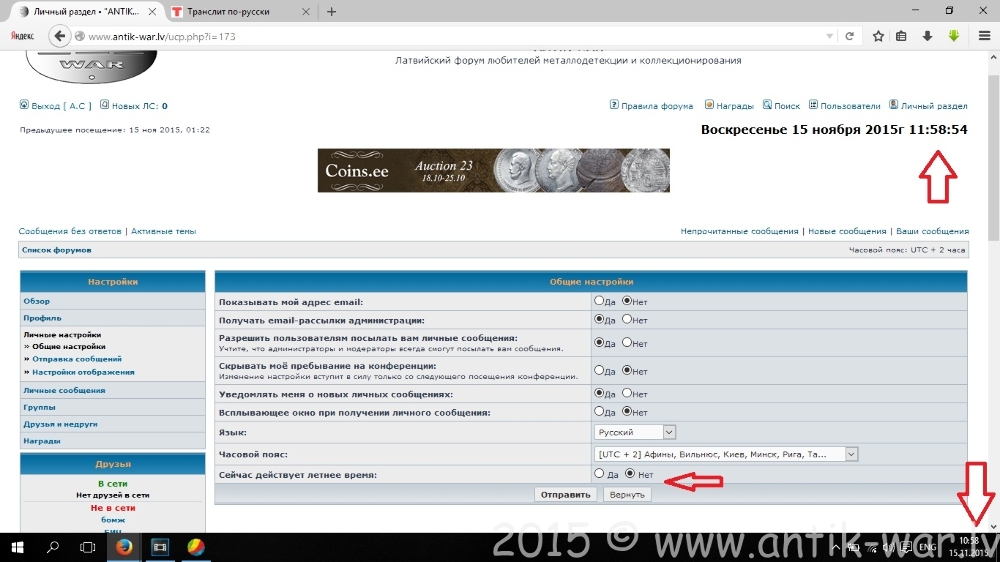Click the Награды medal icon

click(x=709, y=105)
